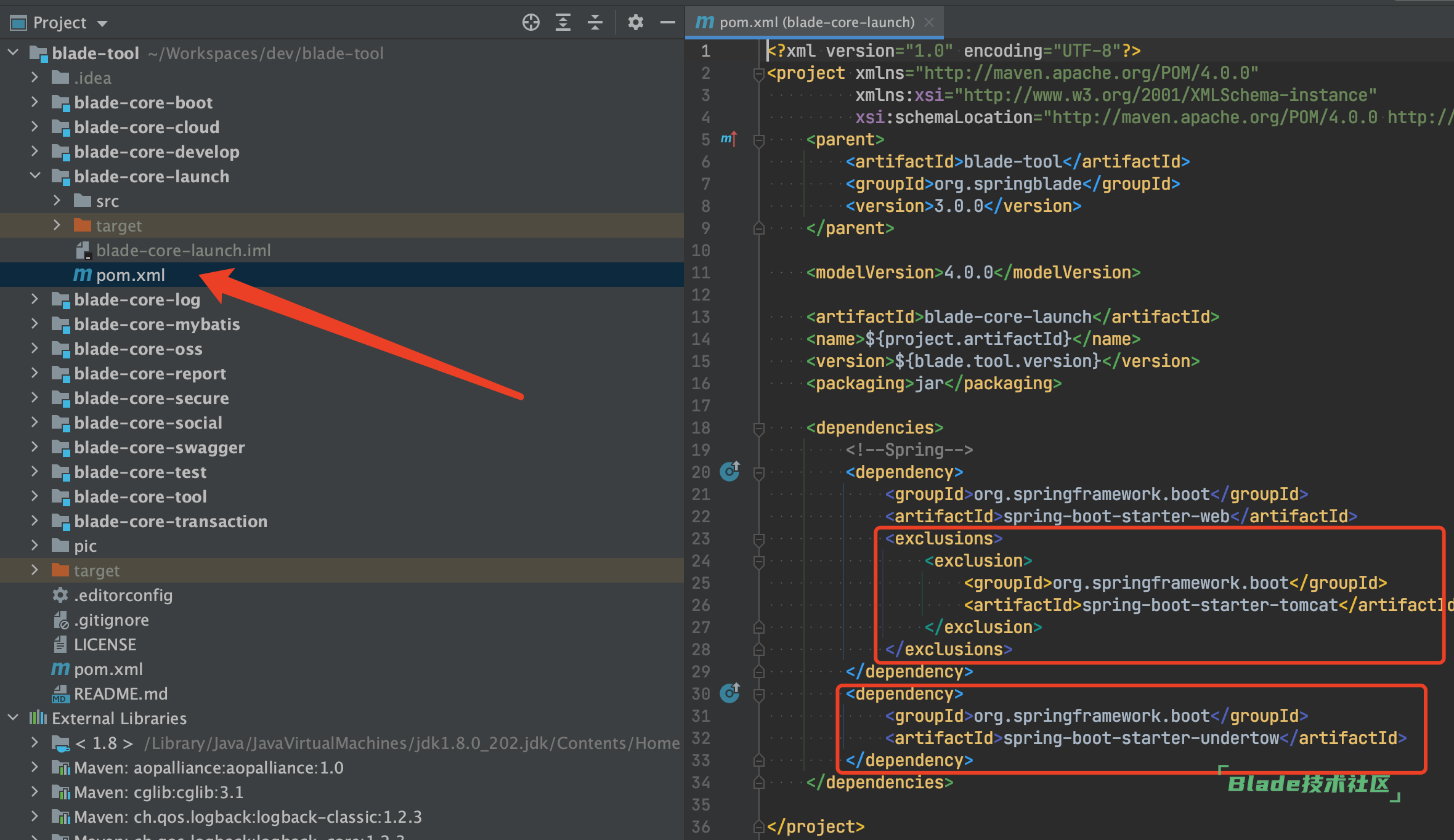Viewport: 1454px width, 840px height.
Task: Select Maven: cglib:cglib:3.1 library
Action: click(x=158, y=792)
